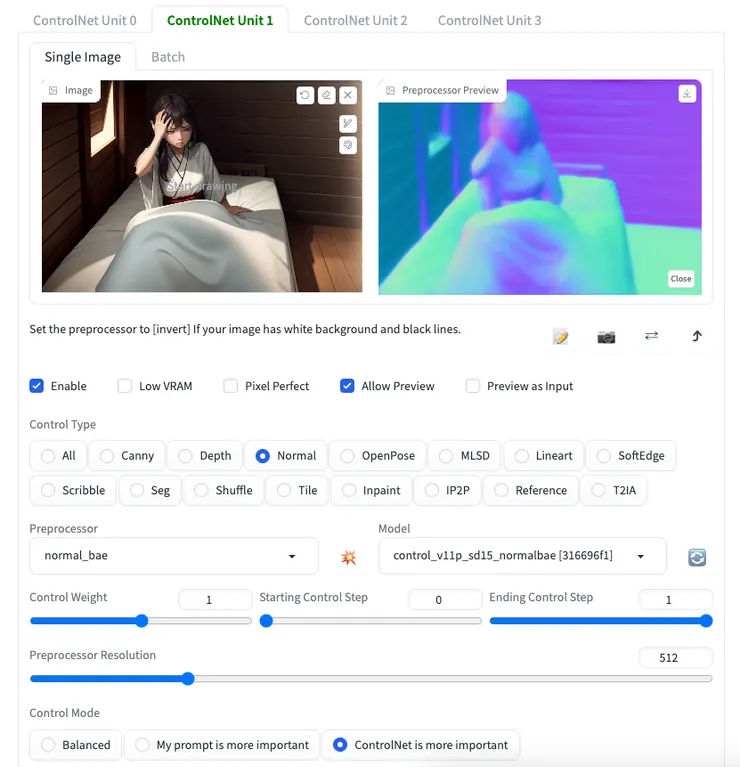Screen dimensions: 740x767
Task: Refresh the model list icon
Action: pos(697,557)
